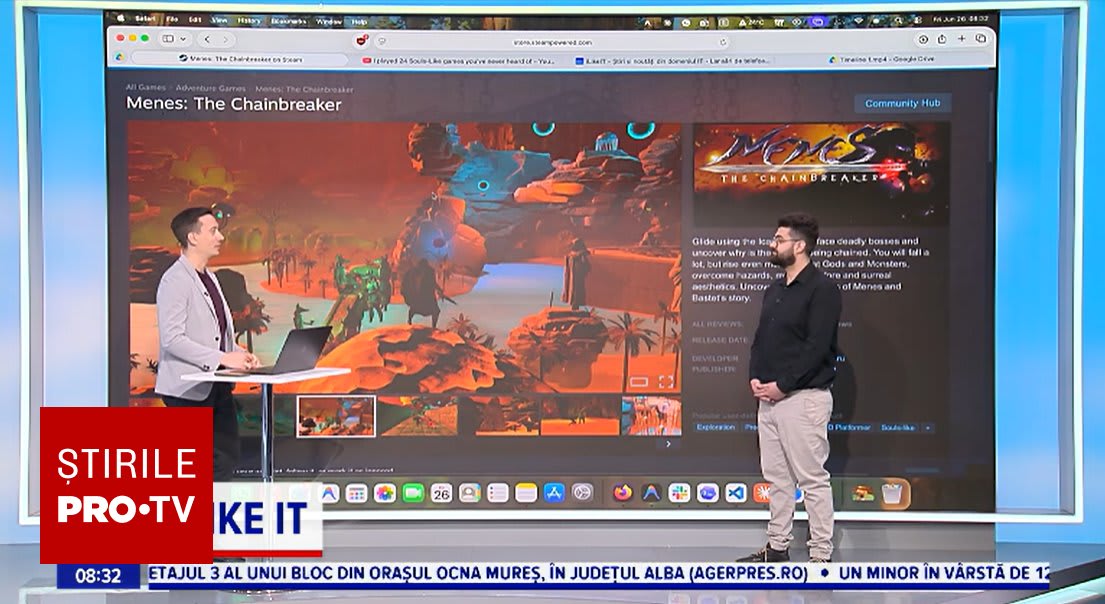The height and width of the screenshot is (604, 1105).
Task: Open the sidebar chevron dropdown in Safari
Action: (183, 39)
